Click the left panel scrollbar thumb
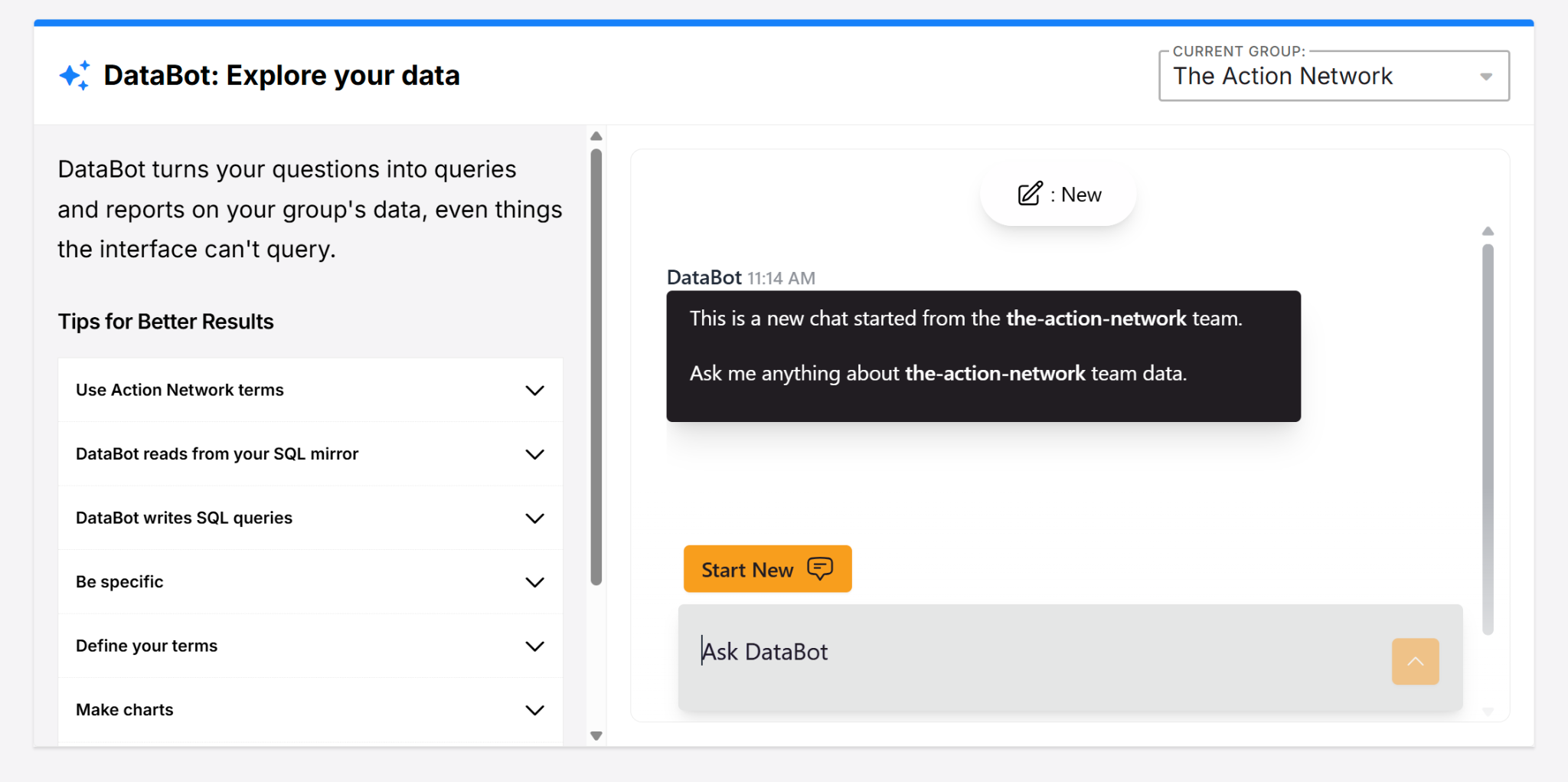This screenshot has height=782, width=1568. [x=596, y=367]
